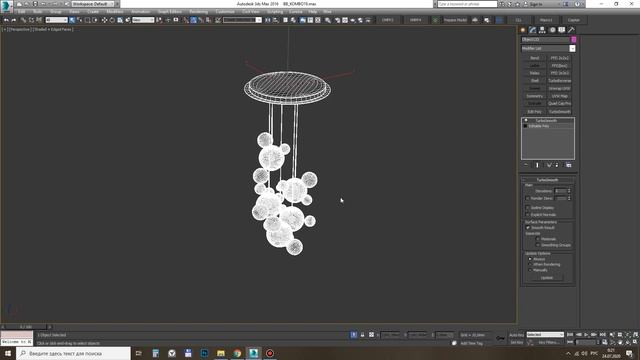Open the Scripting menu
The image size is (640, 360).
tap(275, 12)
